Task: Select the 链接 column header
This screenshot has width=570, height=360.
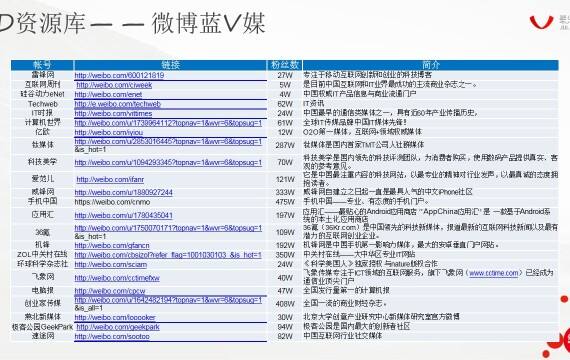Action: [170, 65]
